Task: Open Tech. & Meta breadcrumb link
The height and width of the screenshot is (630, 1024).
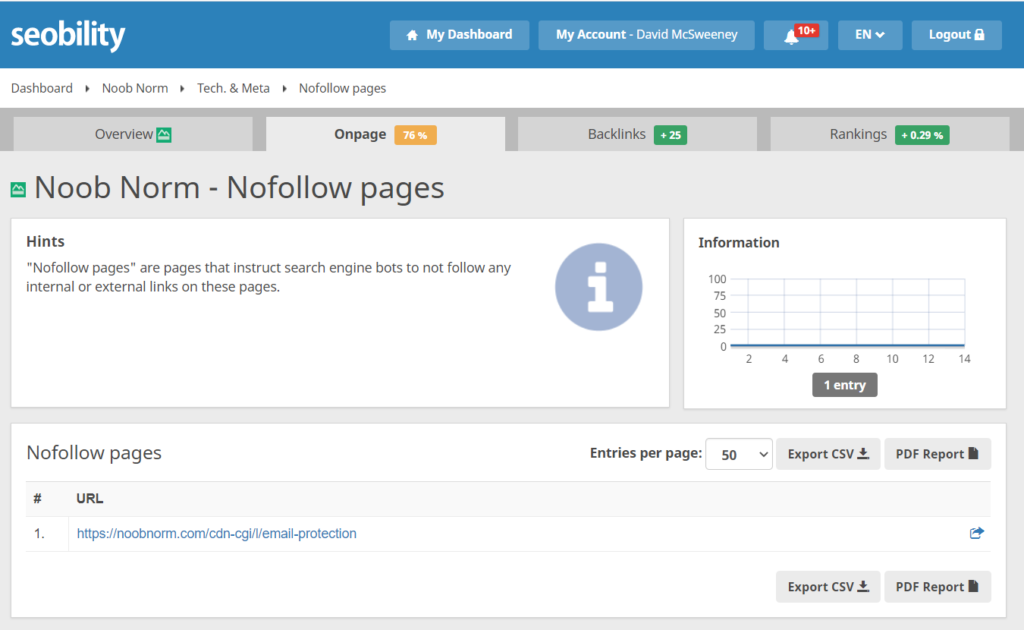Action: click(x=233, y=88)
